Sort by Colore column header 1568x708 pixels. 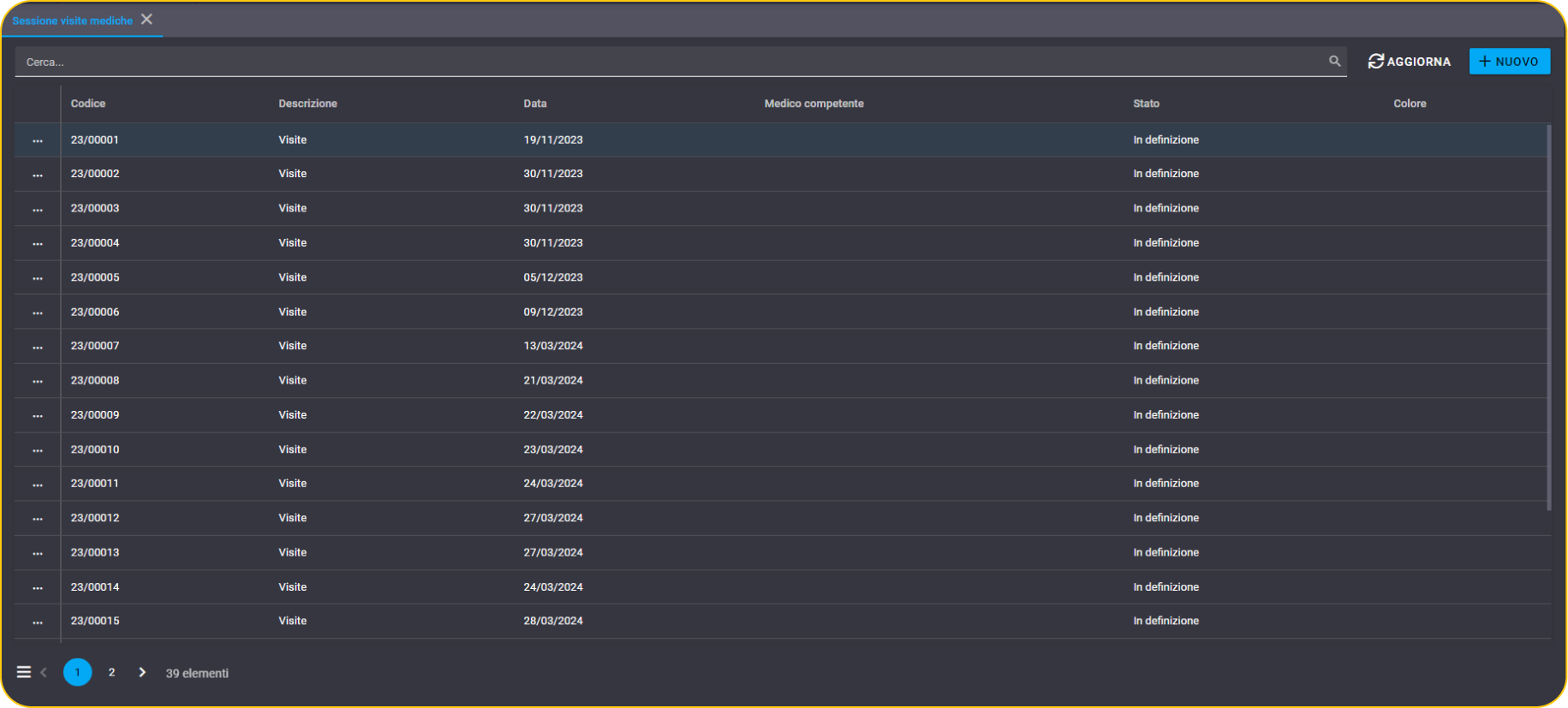[1410, 104]
